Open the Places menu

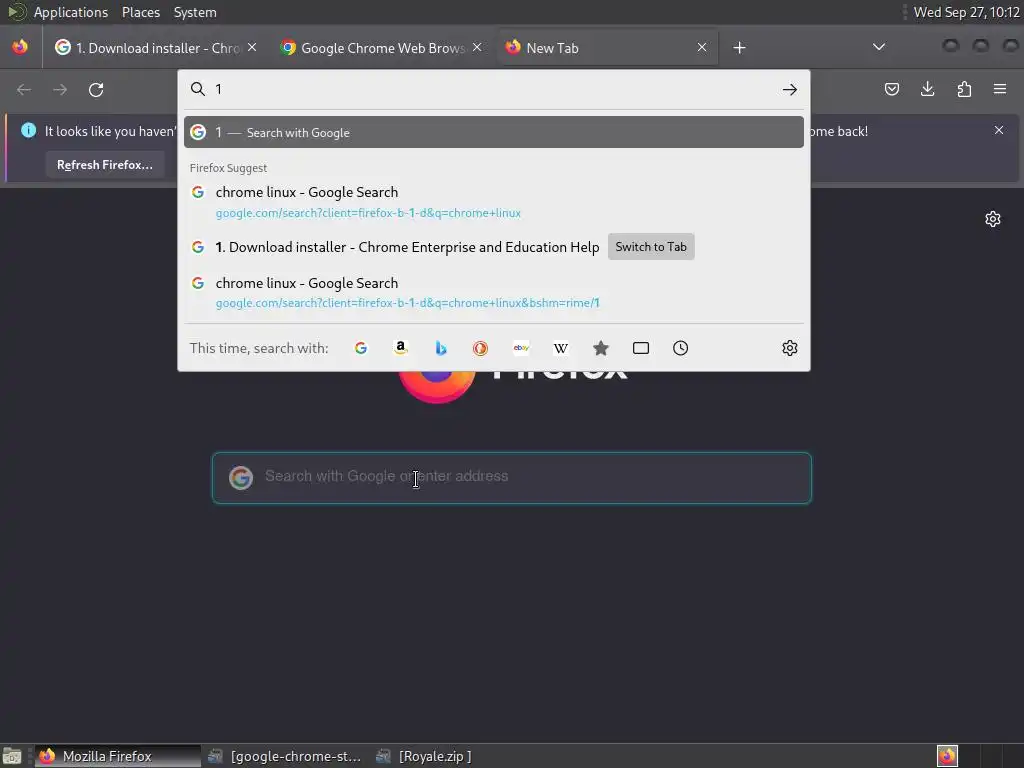pos(140,12)
